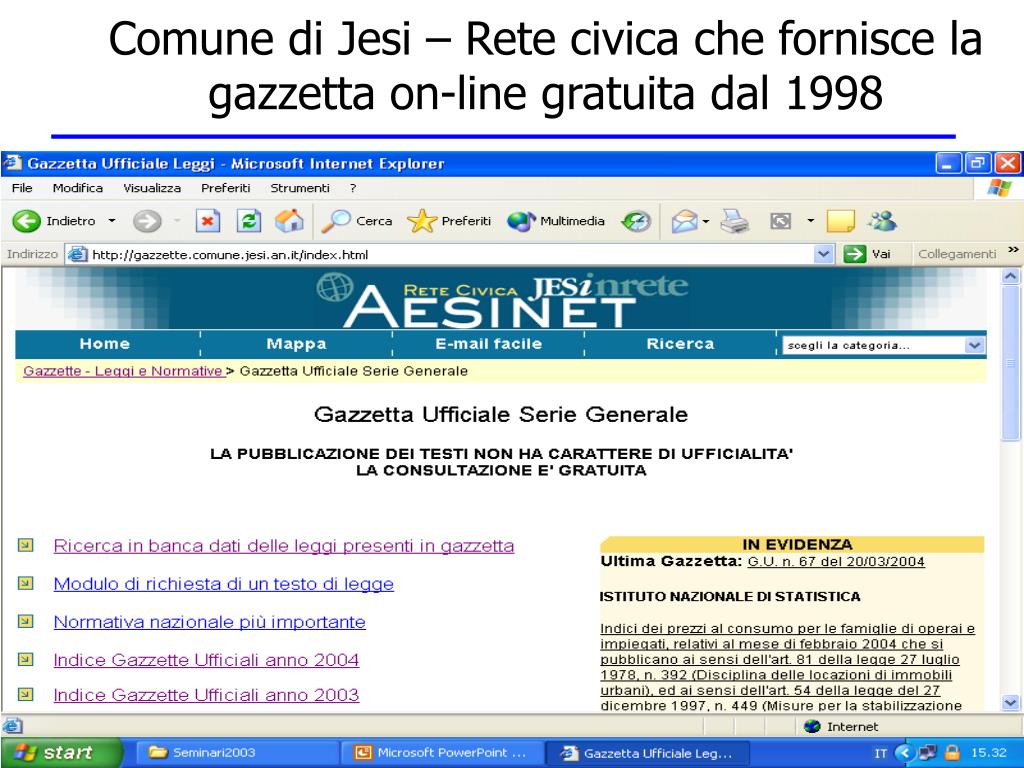Open the ? help menu

pos(353,188)
